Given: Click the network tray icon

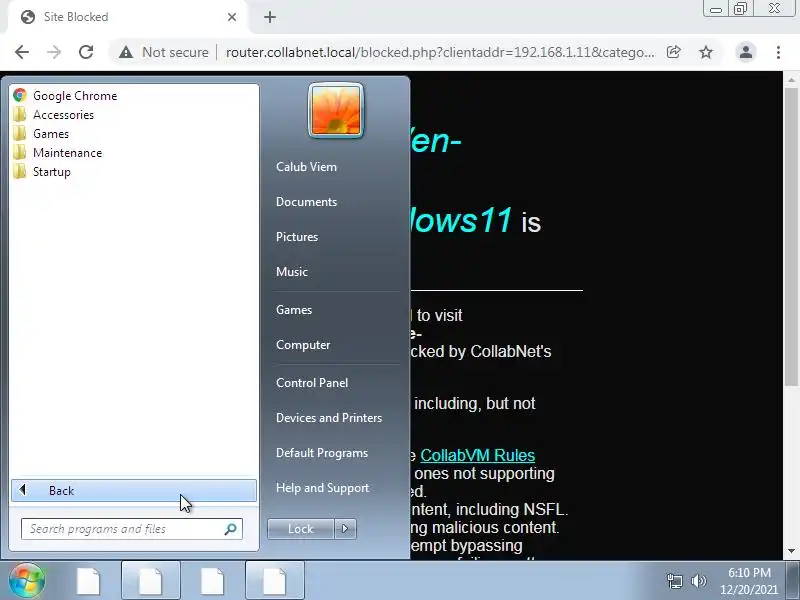Looking at the screenshot, I should [674, 581].
